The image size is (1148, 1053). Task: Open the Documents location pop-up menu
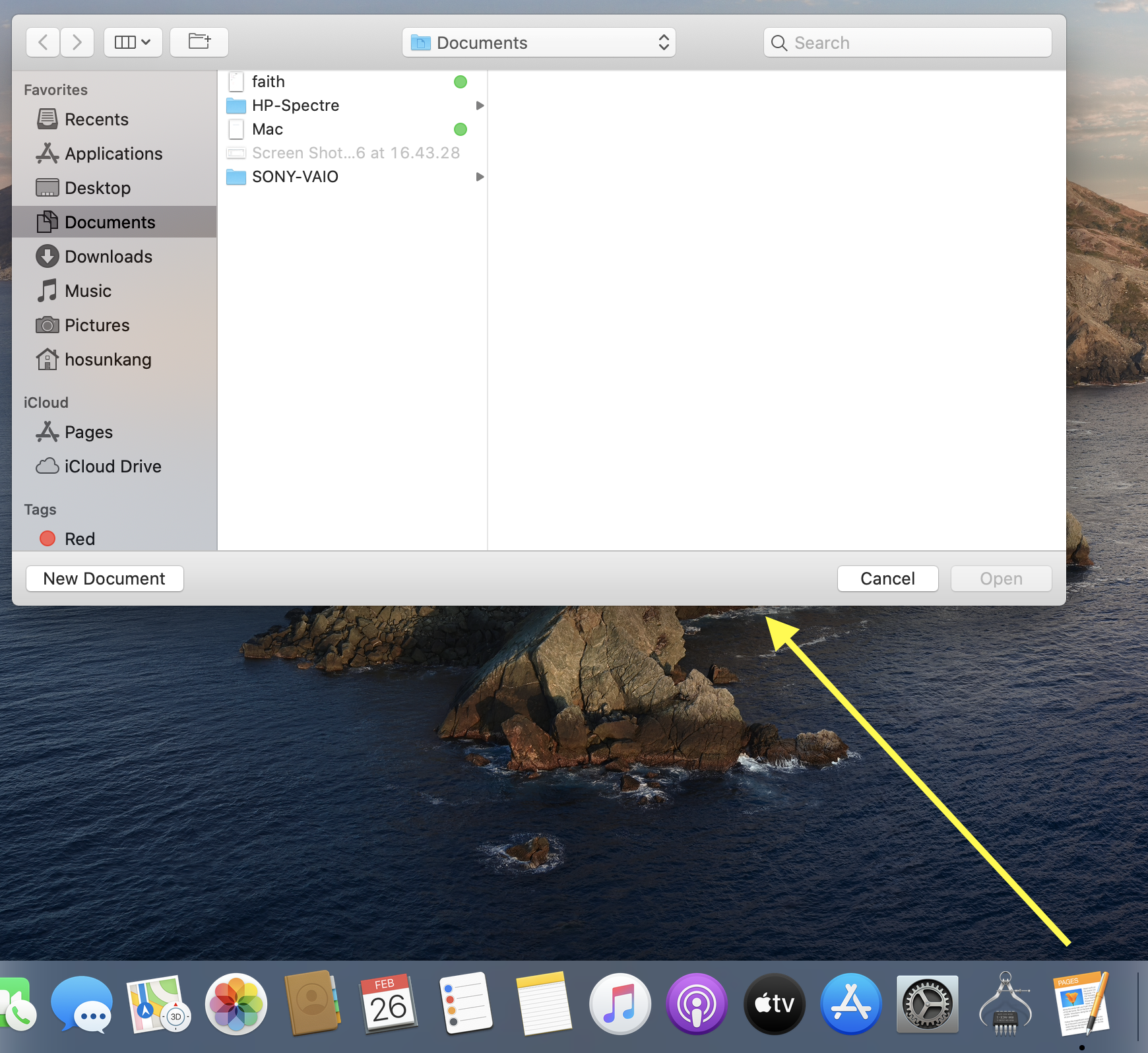click(x=539, y=42)
